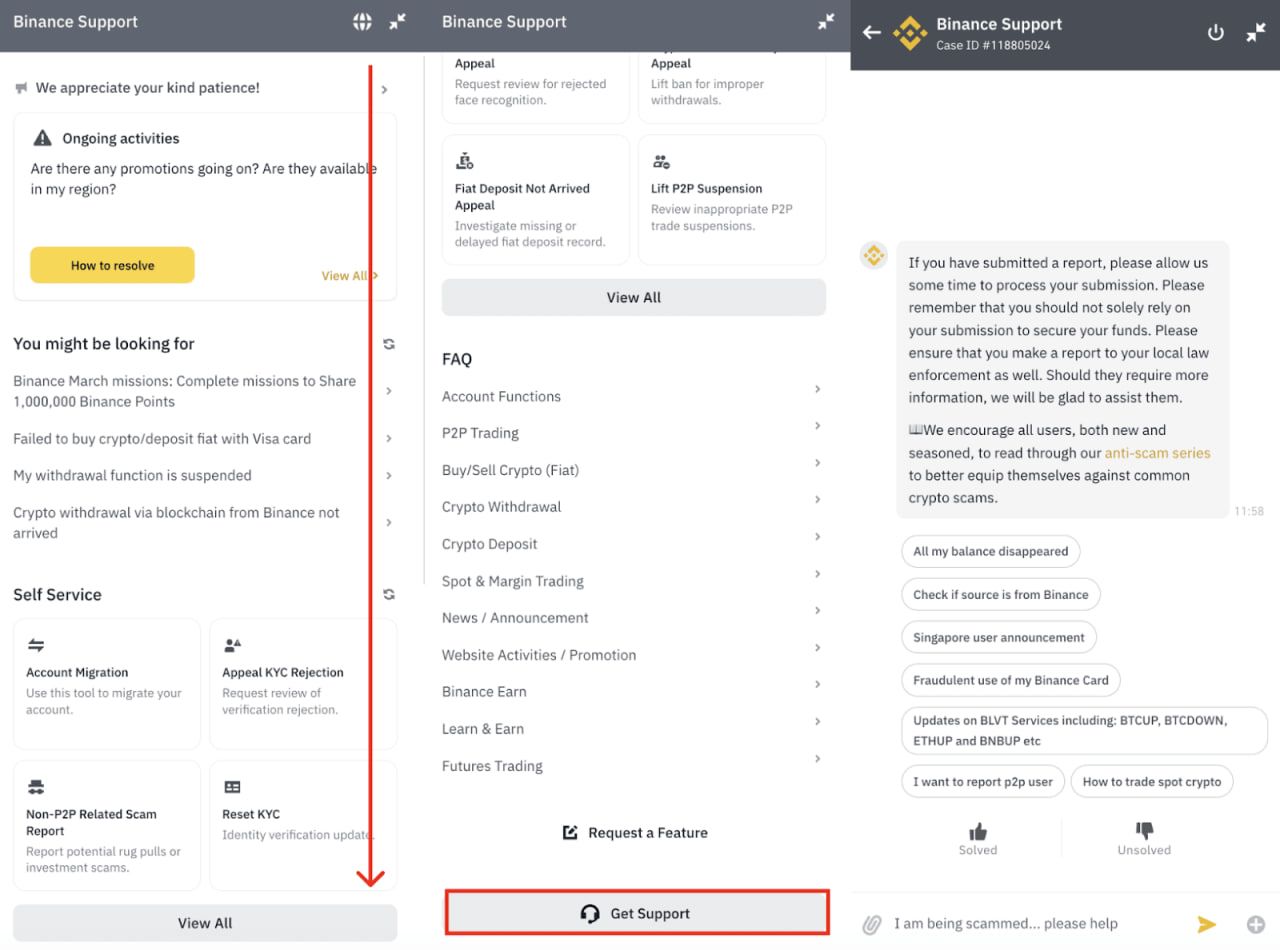The width and height of the screenshot is (1280, 950).
Task: Select Fraudulent use of my Binance Card
Action: click(1011, 680)
